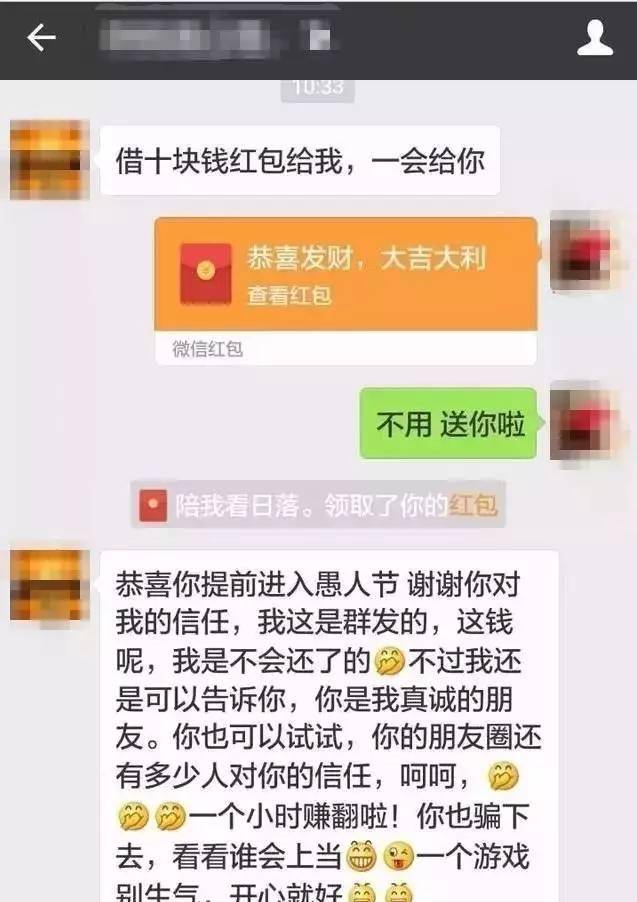Screen dimensions: 637x902
Task: Tap the grinning emoji after 上当
Action: pos(361,855)
